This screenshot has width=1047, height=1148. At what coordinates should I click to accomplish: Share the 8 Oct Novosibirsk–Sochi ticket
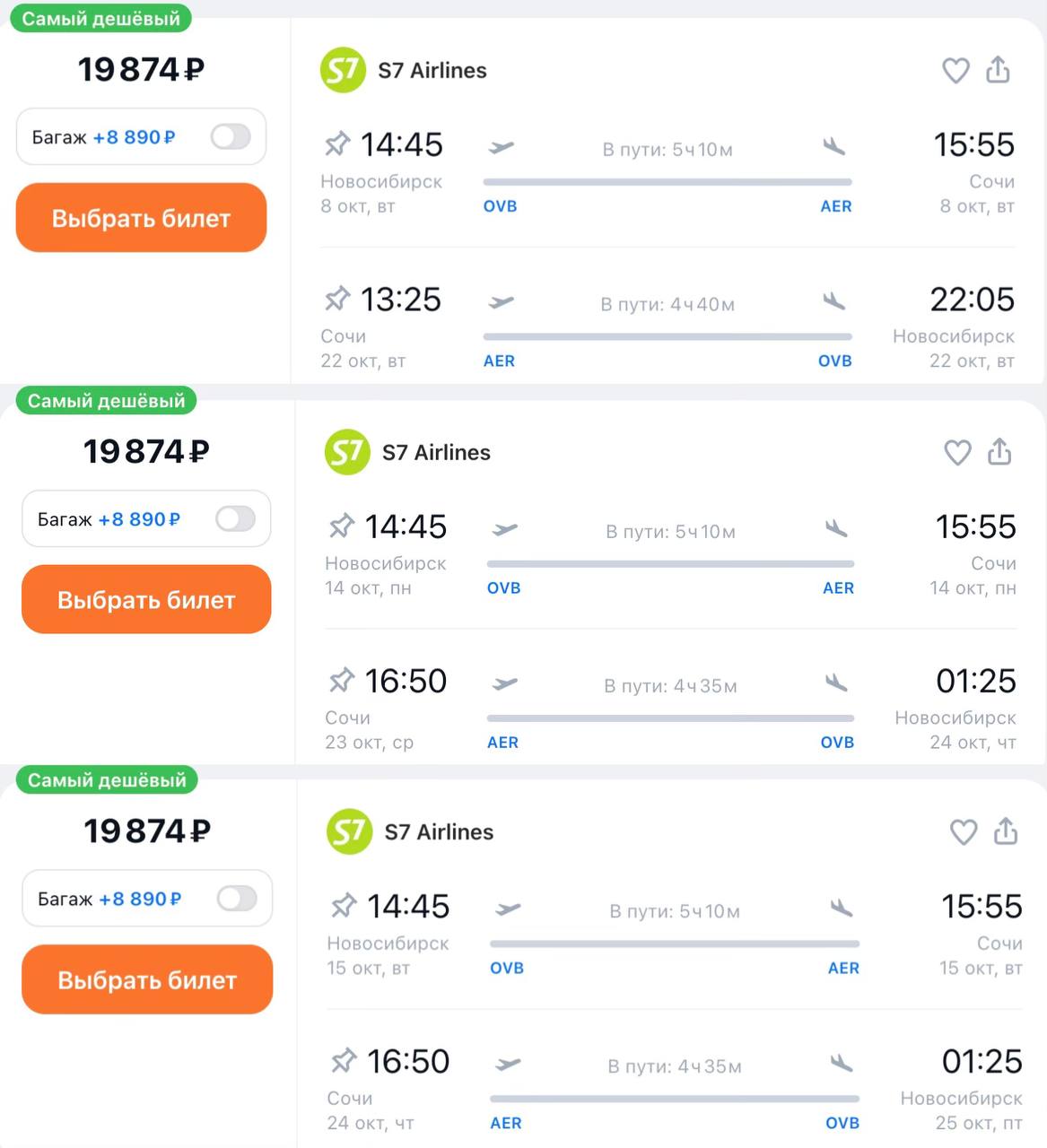pos(998,70)
